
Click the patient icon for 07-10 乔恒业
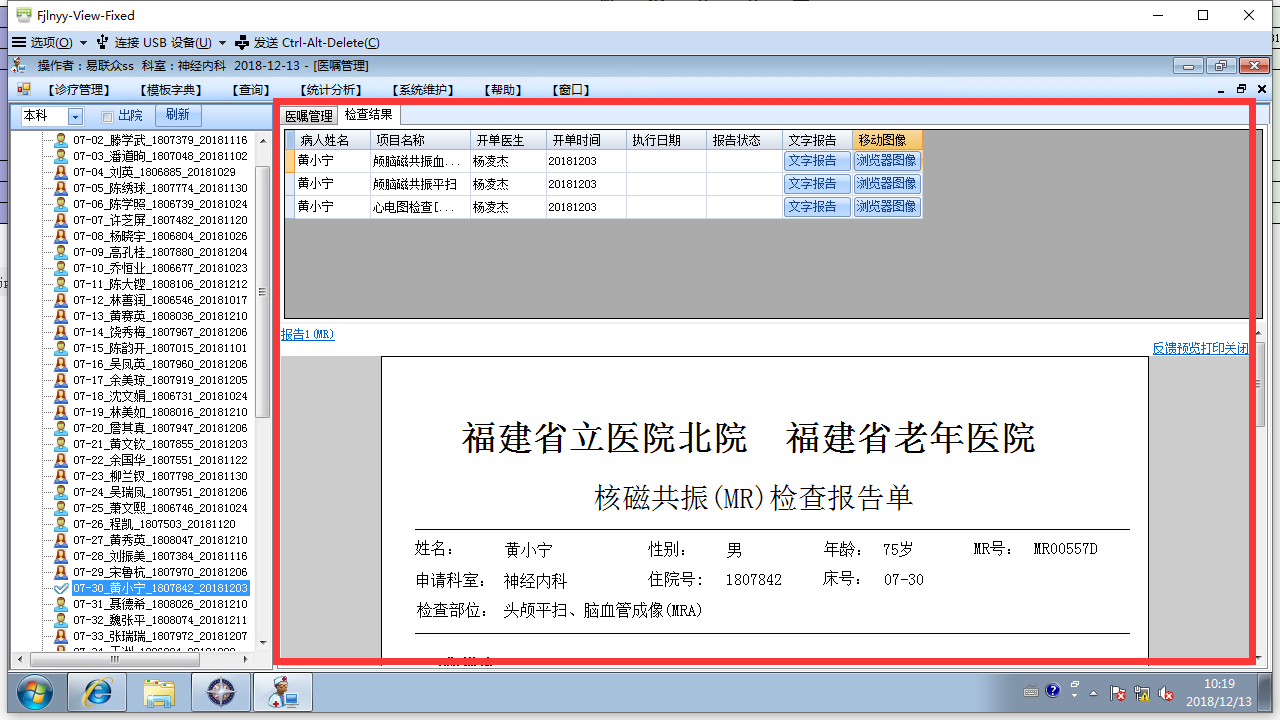61,268
